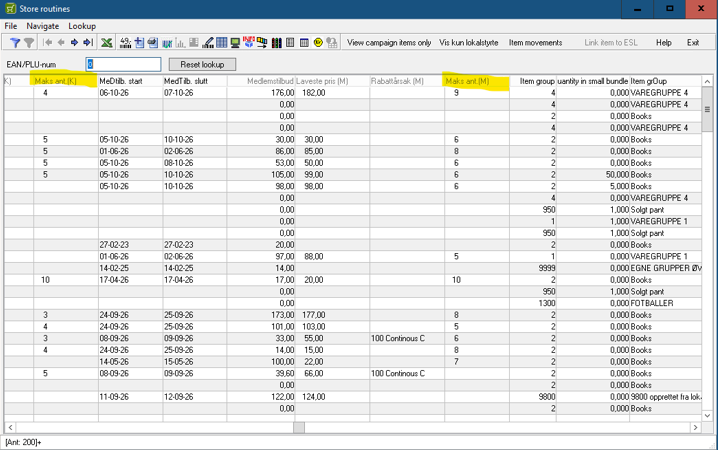
Task: Click the vertical scrollbar thumb
Action: pyautogui.click(x=707, y=109)
